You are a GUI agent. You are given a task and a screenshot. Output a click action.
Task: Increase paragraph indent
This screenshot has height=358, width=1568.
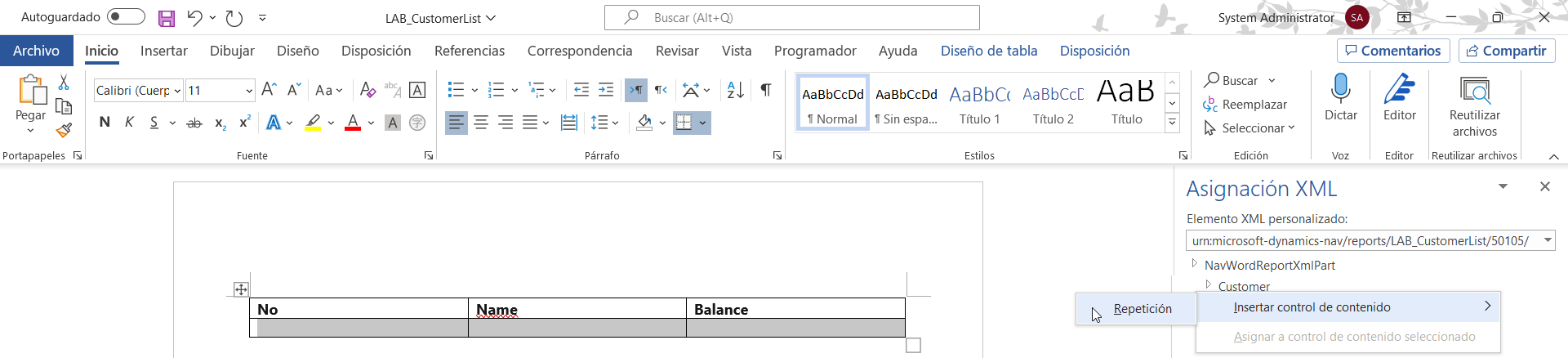606,90
